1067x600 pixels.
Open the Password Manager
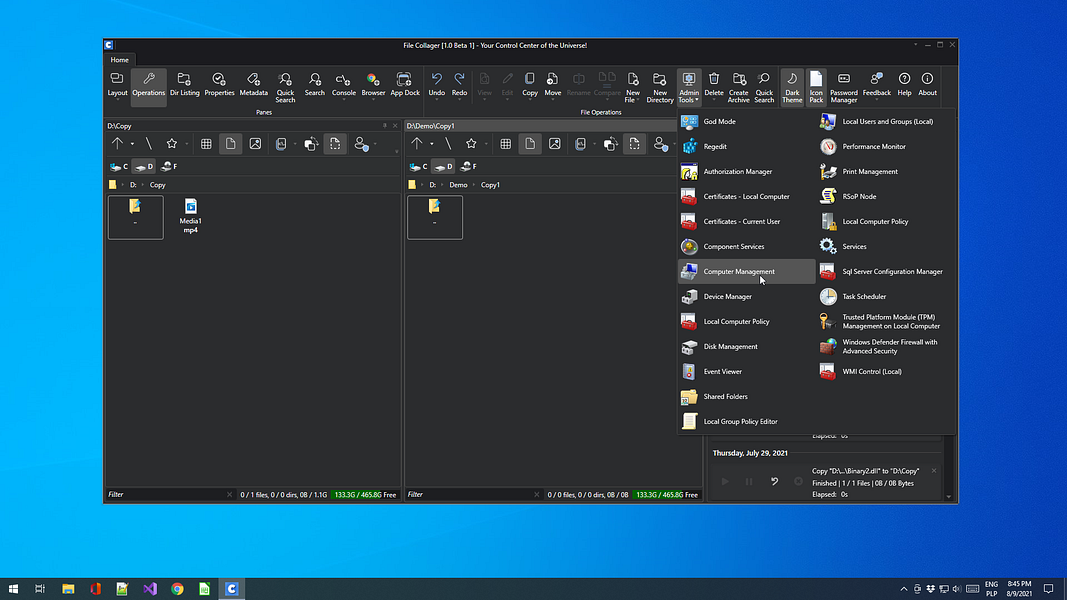843,86
